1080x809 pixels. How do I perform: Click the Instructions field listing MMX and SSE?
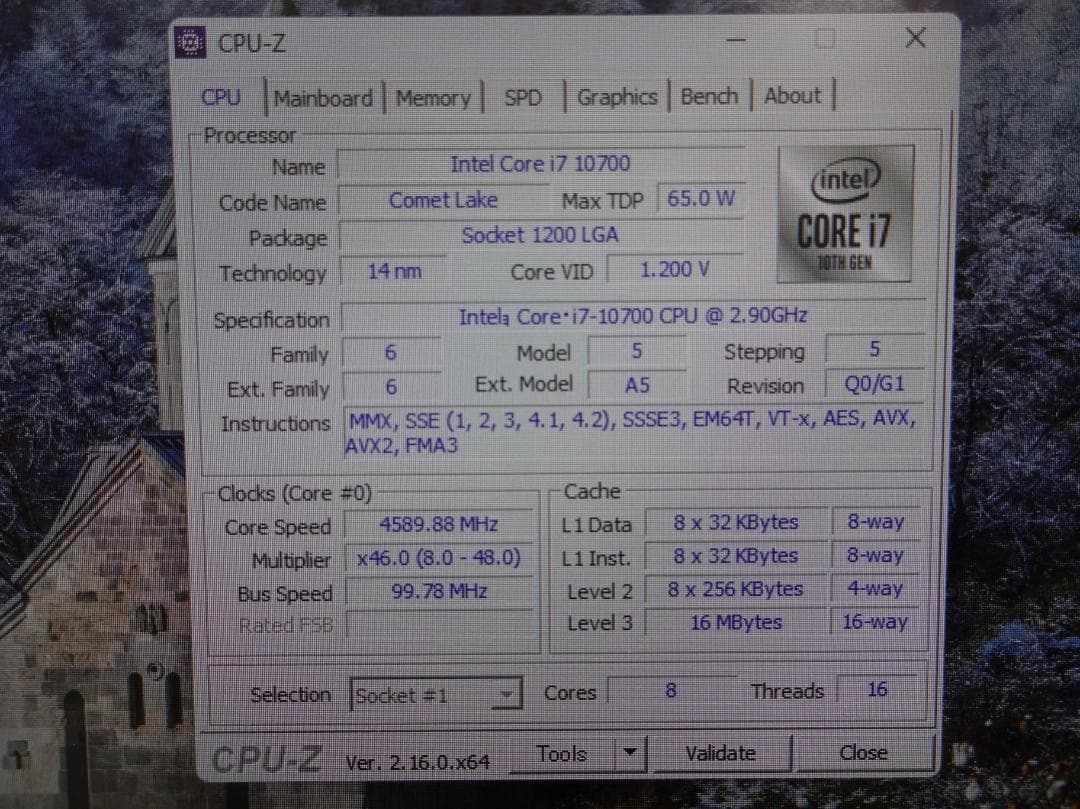coord(630,430)
